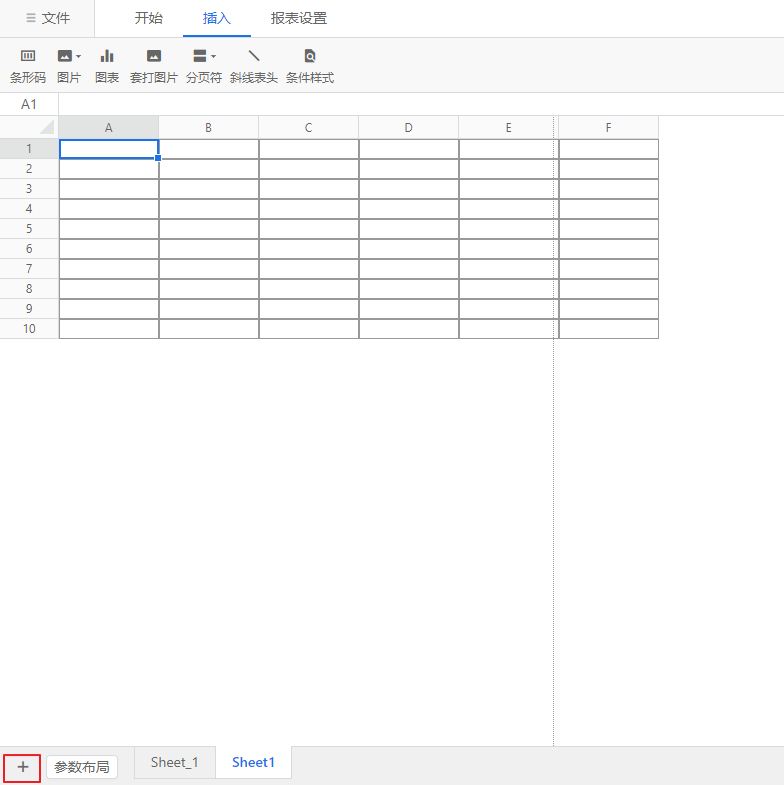
Task: Open 条件样式 conditional style tool
Action: coord(310,57)
